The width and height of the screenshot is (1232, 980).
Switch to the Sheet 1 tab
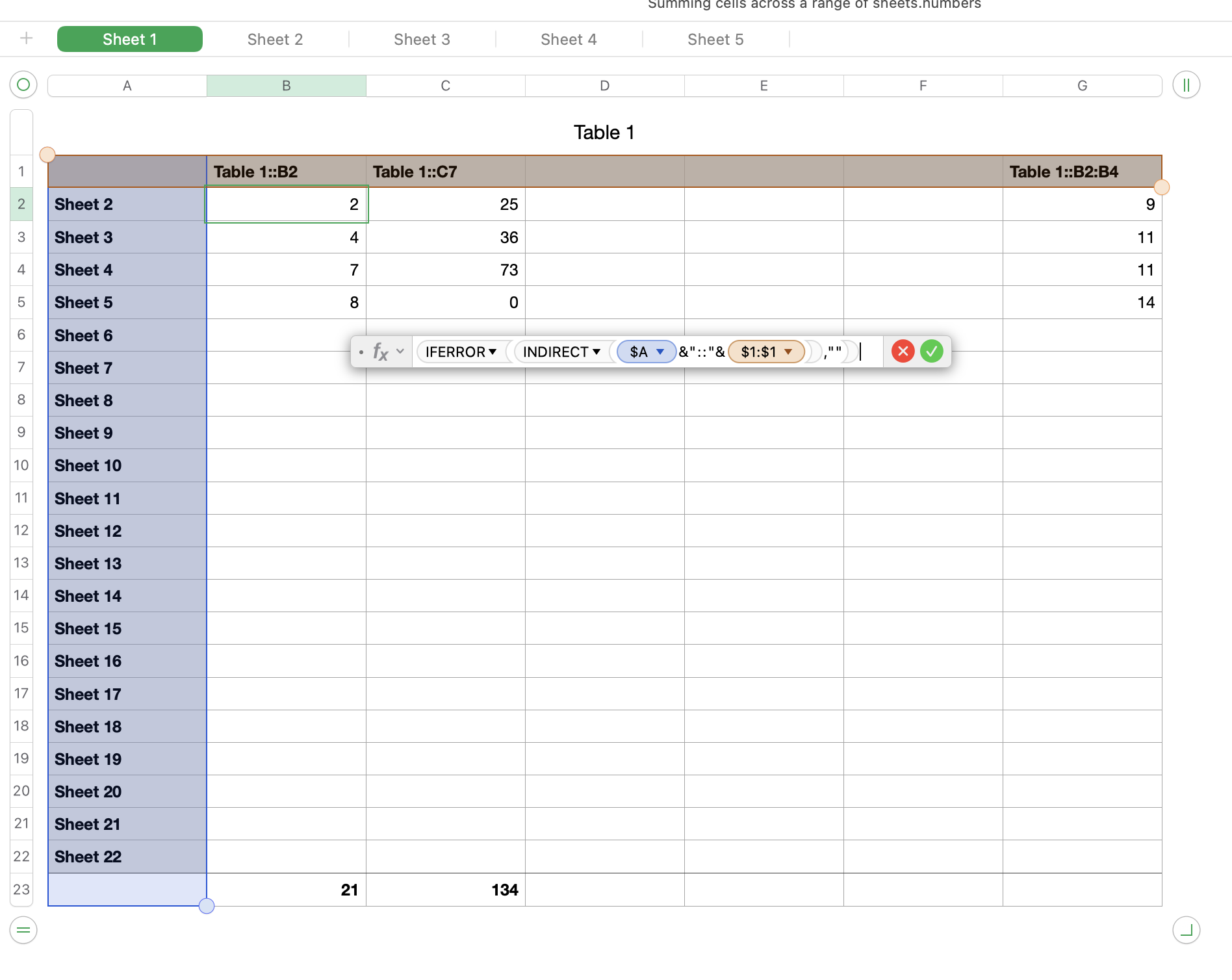(130, 39)
